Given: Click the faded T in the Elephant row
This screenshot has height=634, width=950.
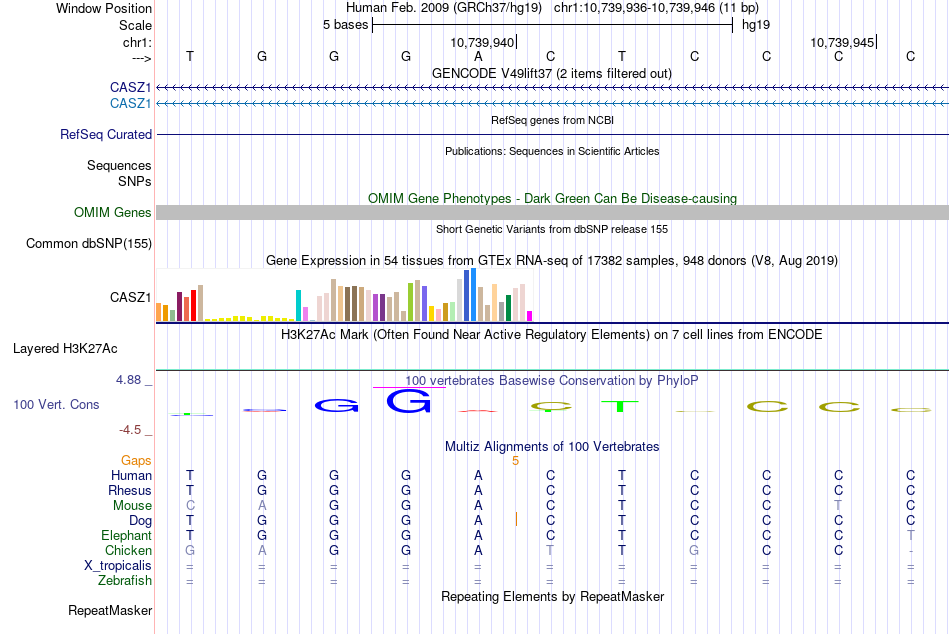Looking at the screenshot, I should 911,535.
